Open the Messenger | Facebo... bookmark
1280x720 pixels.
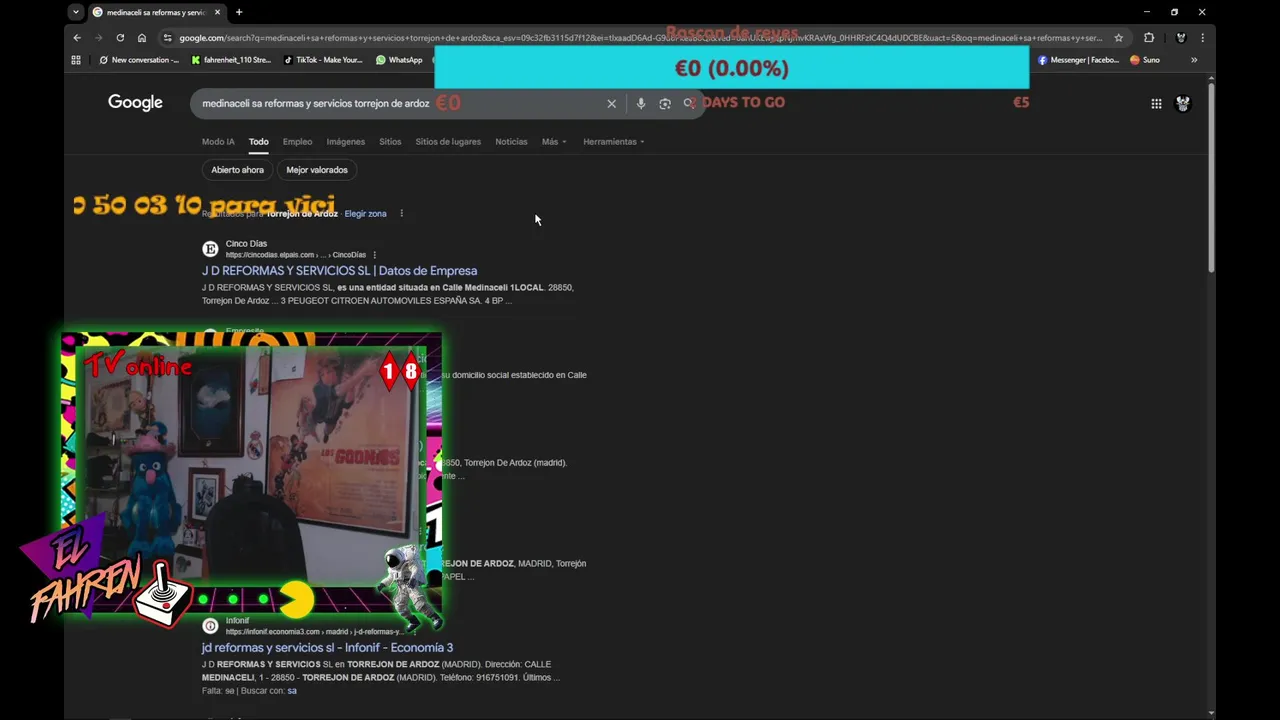pyautogui.click(x=1078, y=60)
